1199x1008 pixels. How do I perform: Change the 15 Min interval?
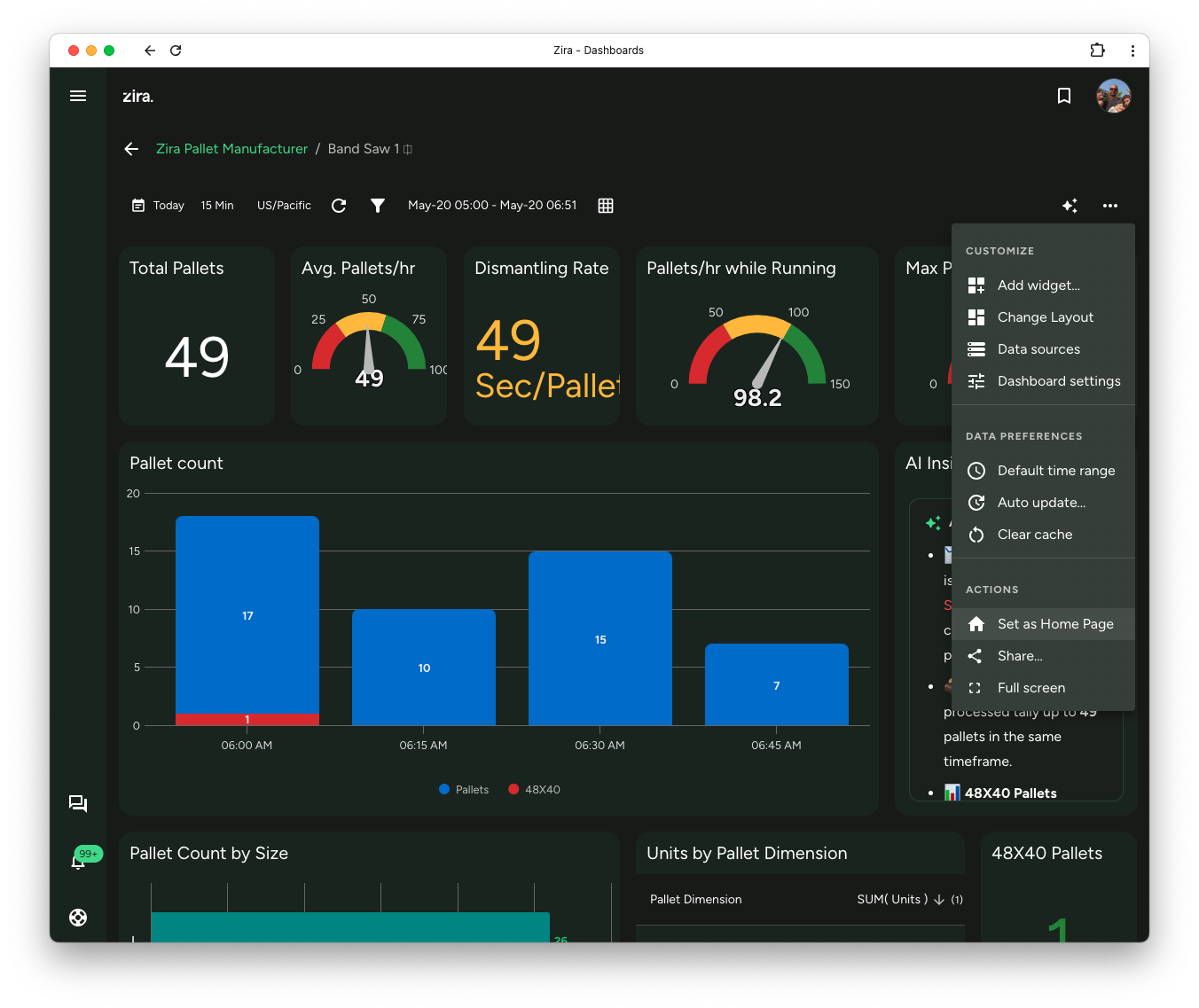pyautogui.click(x=217, y=206)
